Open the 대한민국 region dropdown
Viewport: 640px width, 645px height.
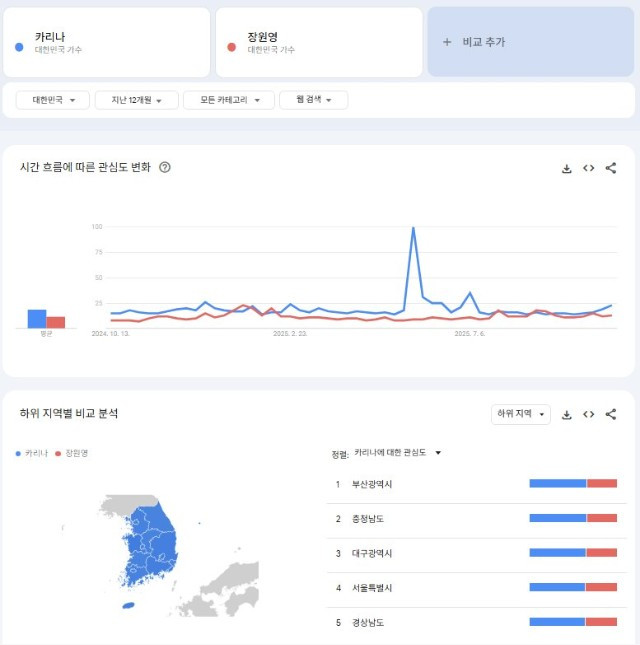53,100
